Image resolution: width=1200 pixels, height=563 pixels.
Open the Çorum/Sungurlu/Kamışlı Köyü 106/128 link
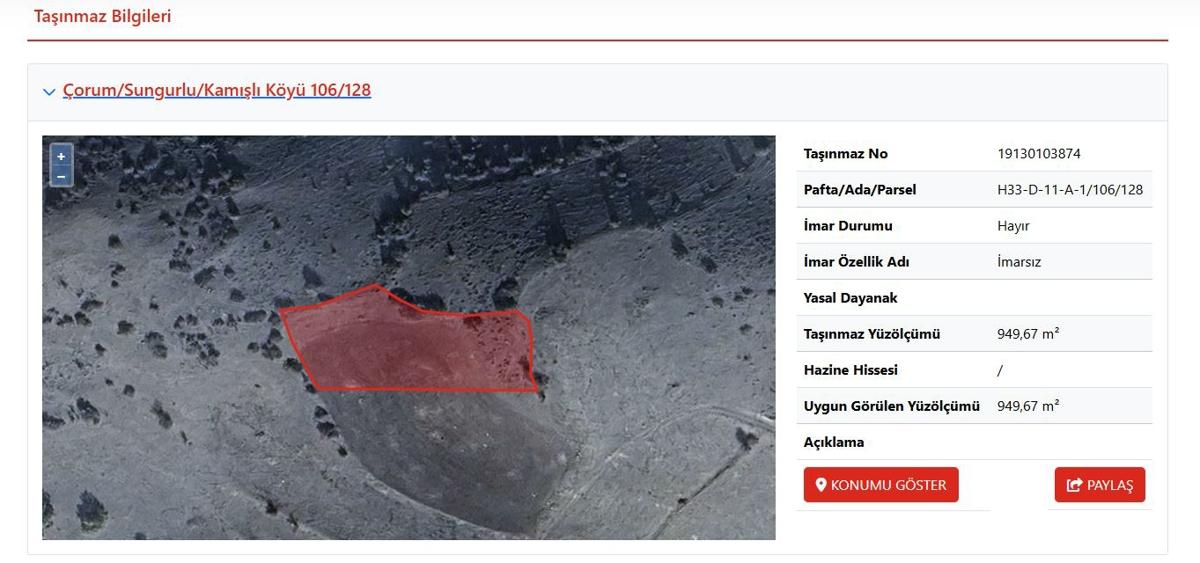point(217,90)
